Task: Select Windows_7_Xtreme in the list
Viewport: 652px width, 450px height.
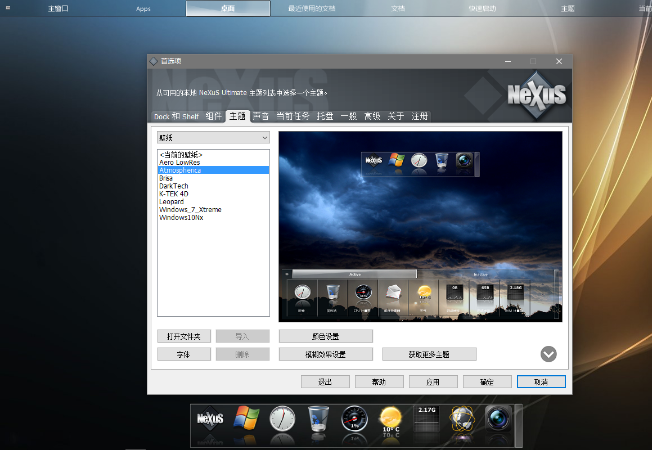Action: click(213, 210)
